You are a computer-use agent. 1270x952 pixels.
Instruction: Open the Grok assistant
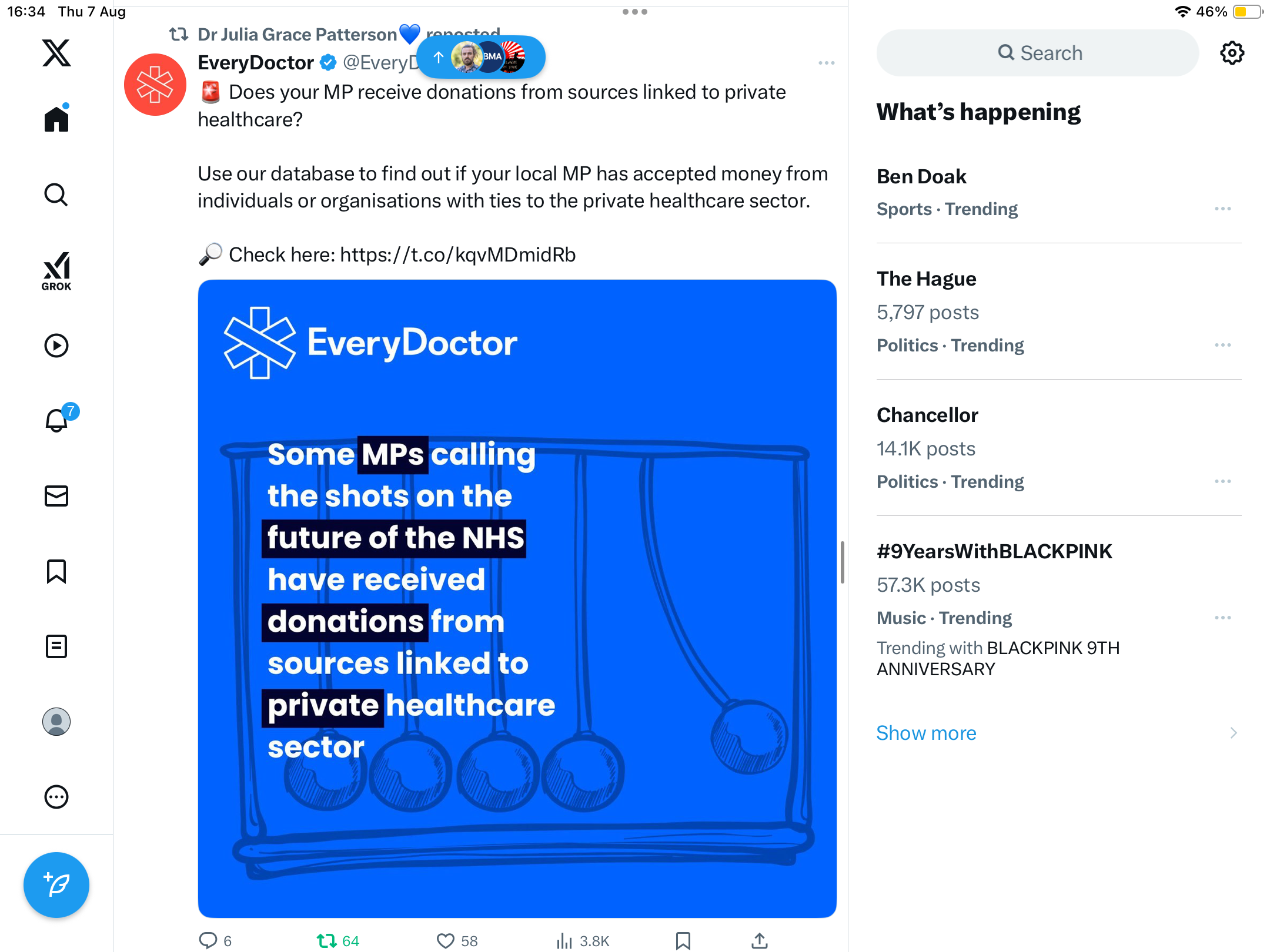coord(56,271)
